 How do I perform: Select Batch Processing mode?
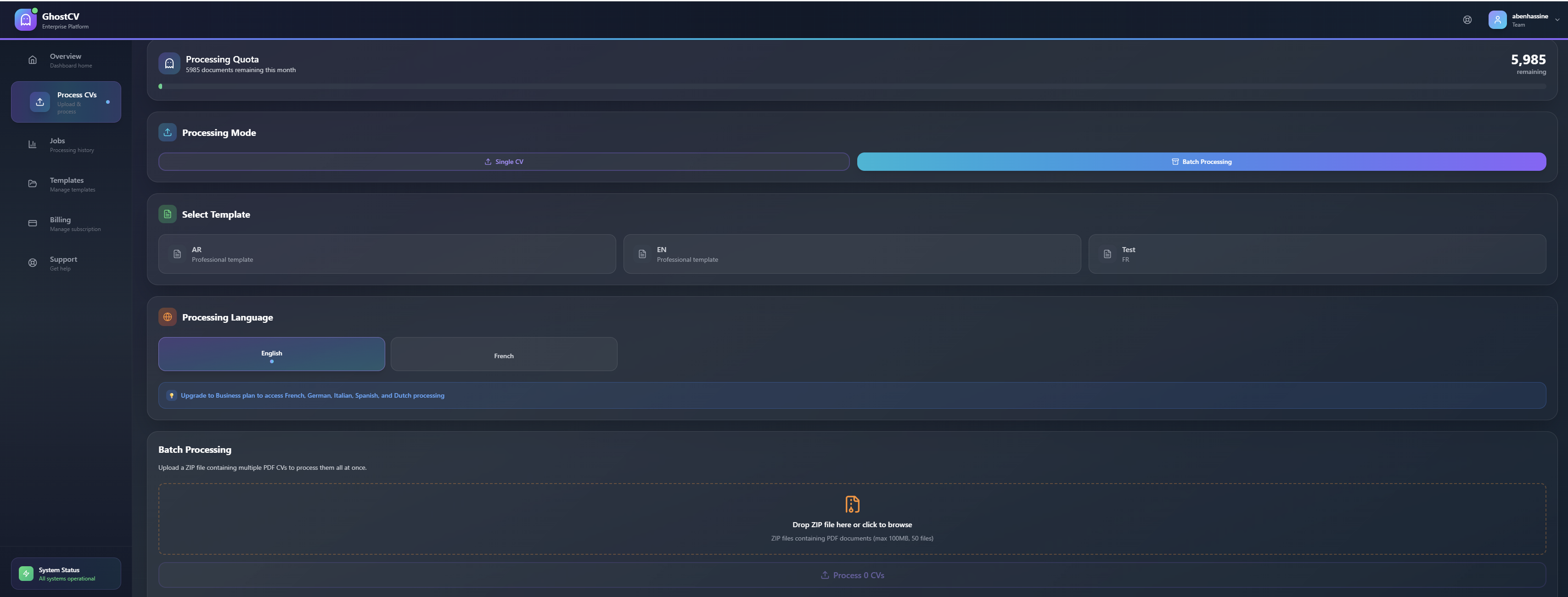pos(1201,162)
